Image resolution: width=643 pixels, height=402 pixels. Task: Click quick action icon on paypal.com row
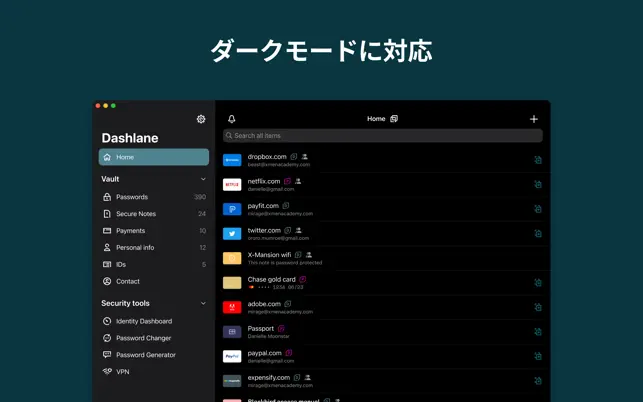pos(538,356)
